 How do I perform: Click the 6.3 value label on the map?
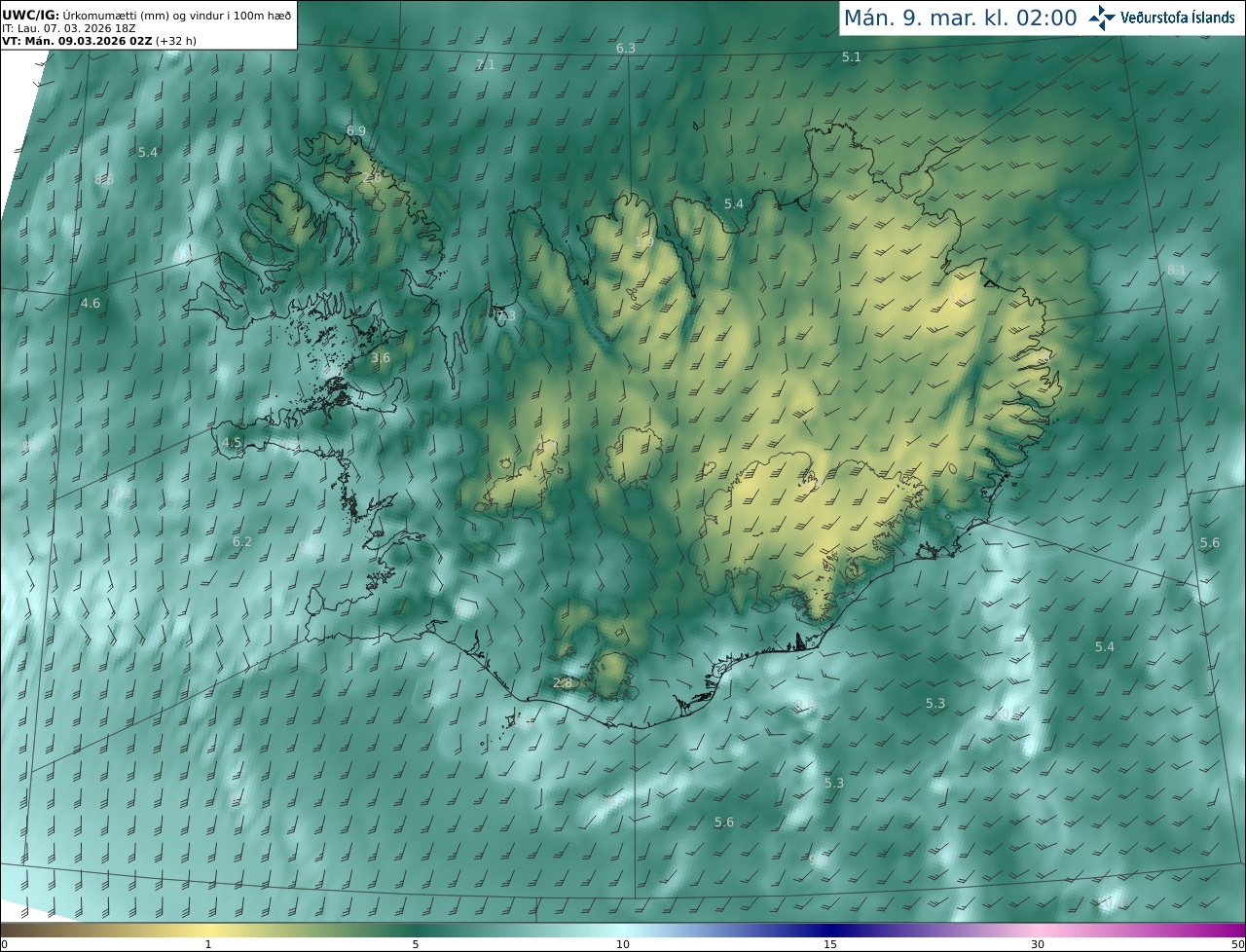626,48
